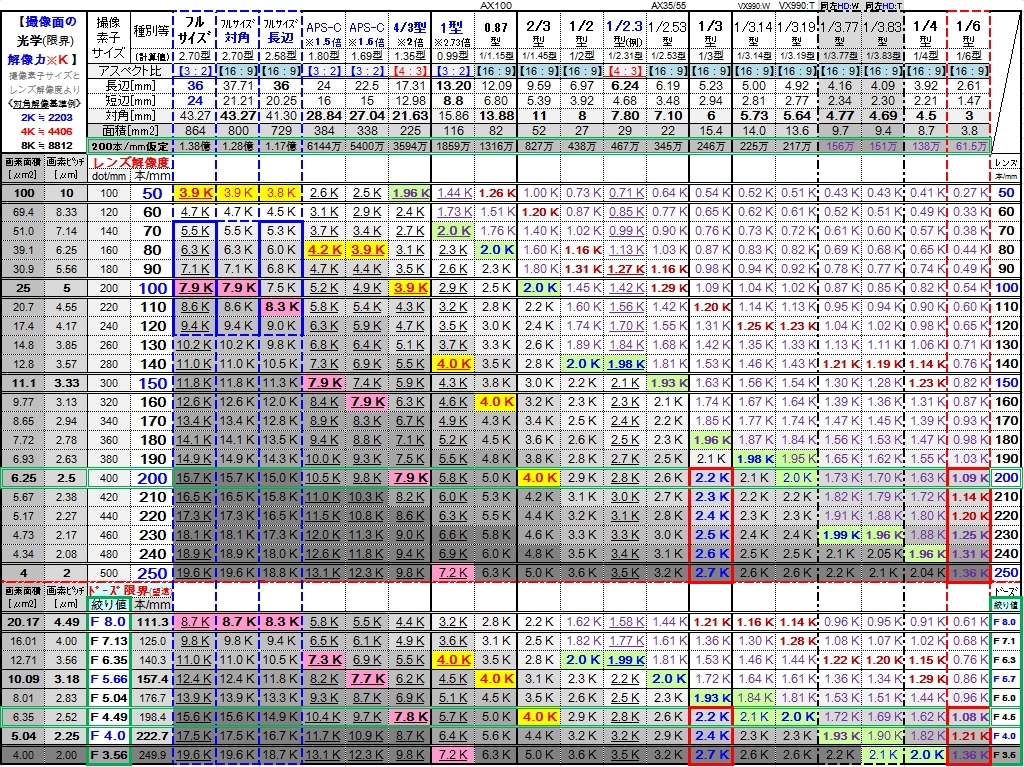Click the F 4.49 aperture cell
Image resolution: width=1024 pixels, height=767 pixels.
(x=108, y=717)
